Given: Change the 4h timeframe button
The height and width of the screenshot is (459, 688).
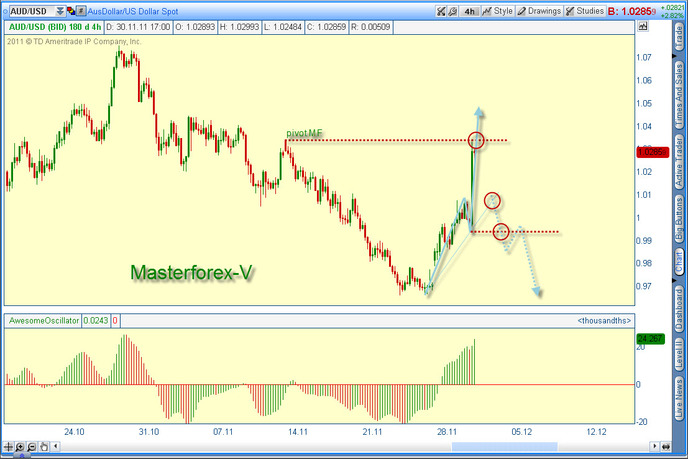Looking at the screenshot, I should (469, 11).
